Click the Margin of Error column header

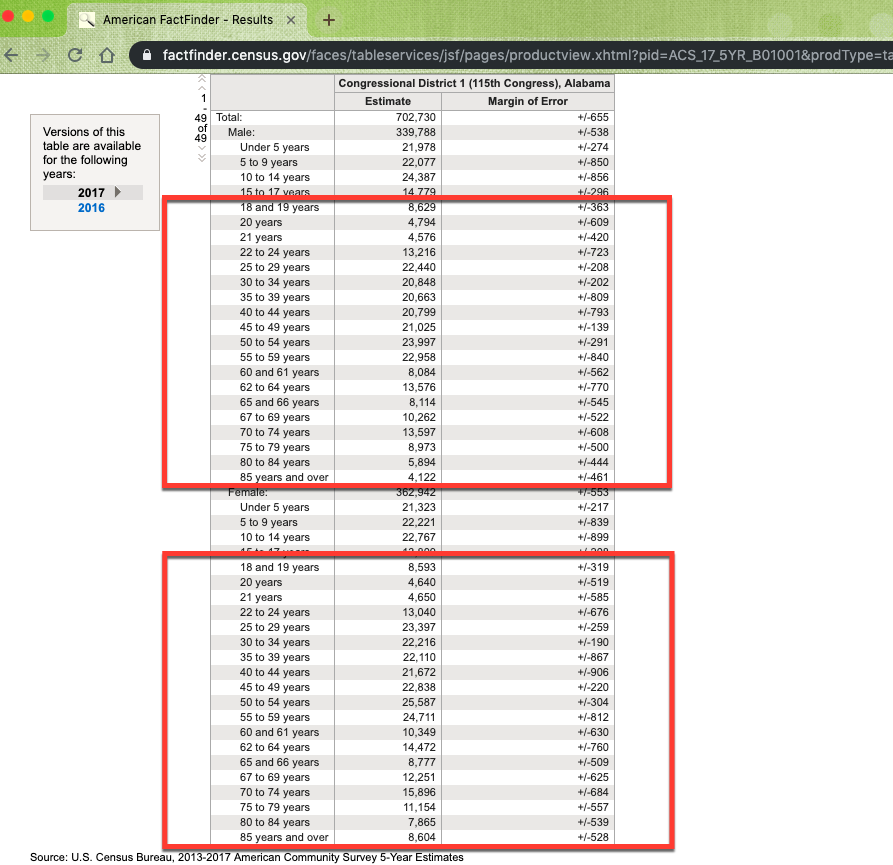point(527,101)
